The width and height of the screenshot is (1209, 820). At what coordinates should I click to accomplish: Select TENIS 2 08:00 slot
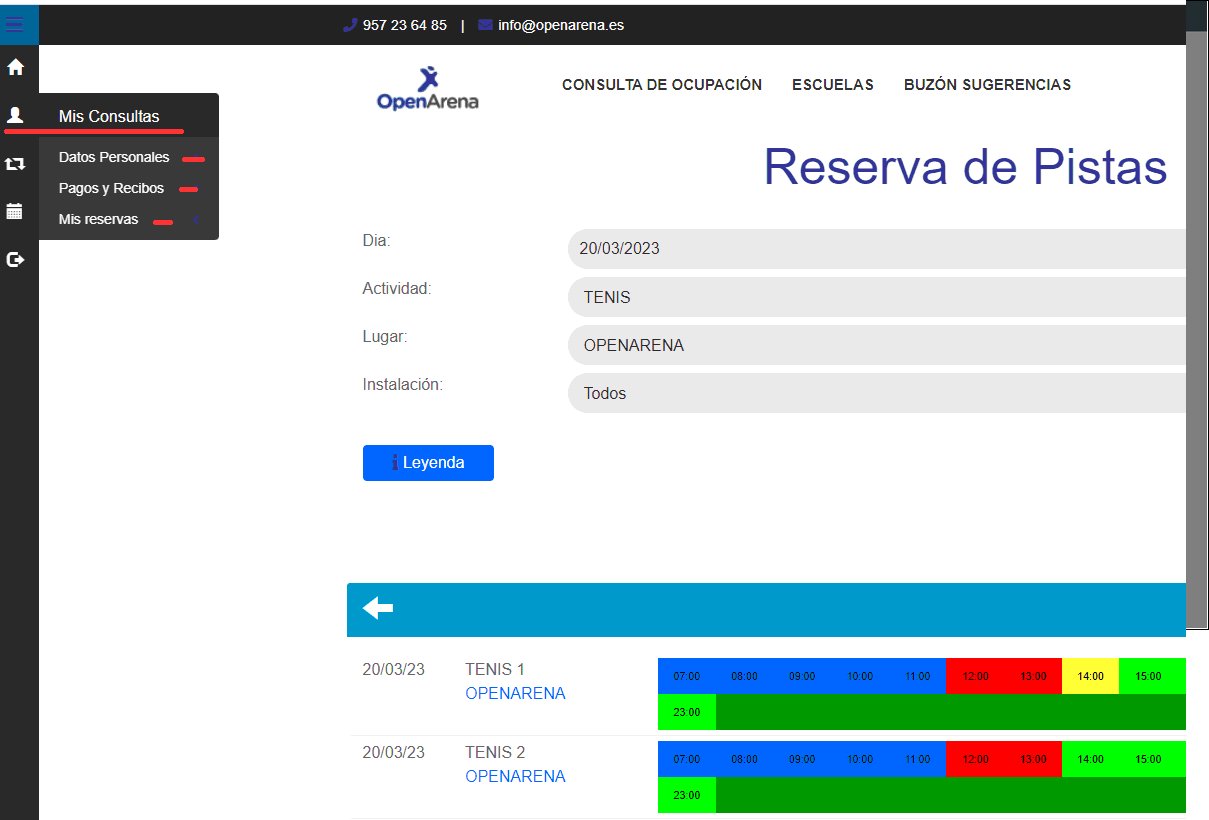point(745,759)
